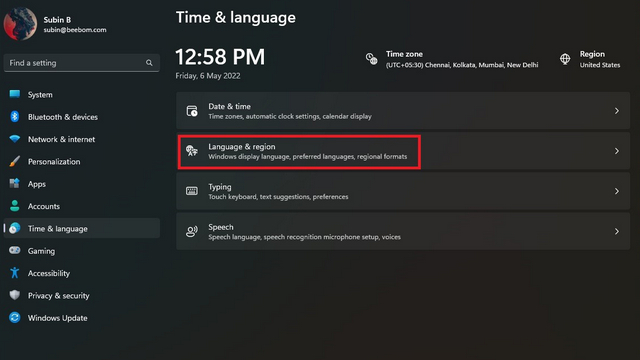Click the Date & time calendar-clock icon

(x=192, y=111)
